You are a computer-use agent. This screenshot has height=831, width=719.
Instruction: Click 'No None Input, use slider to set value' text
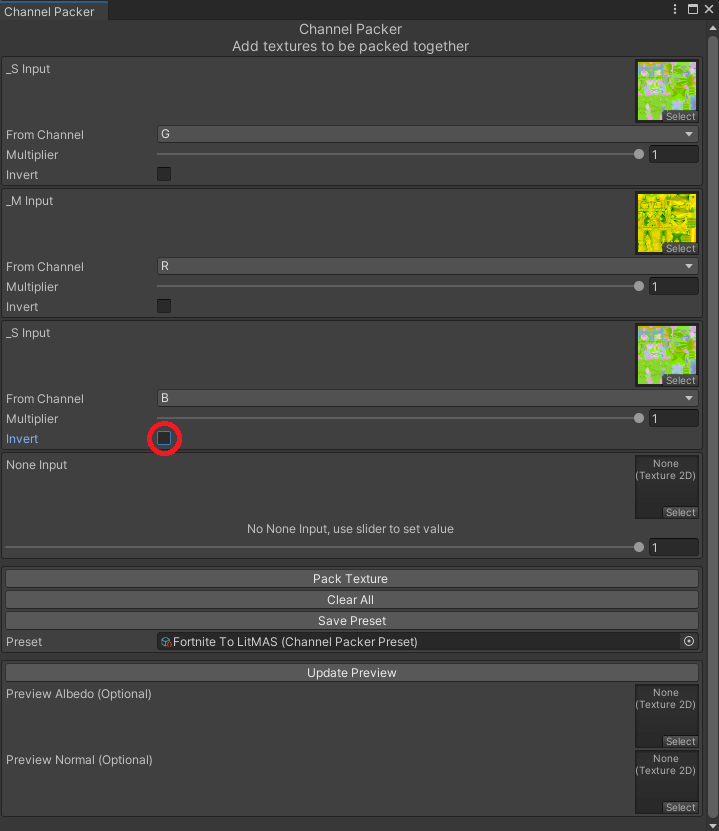point(350,529)
